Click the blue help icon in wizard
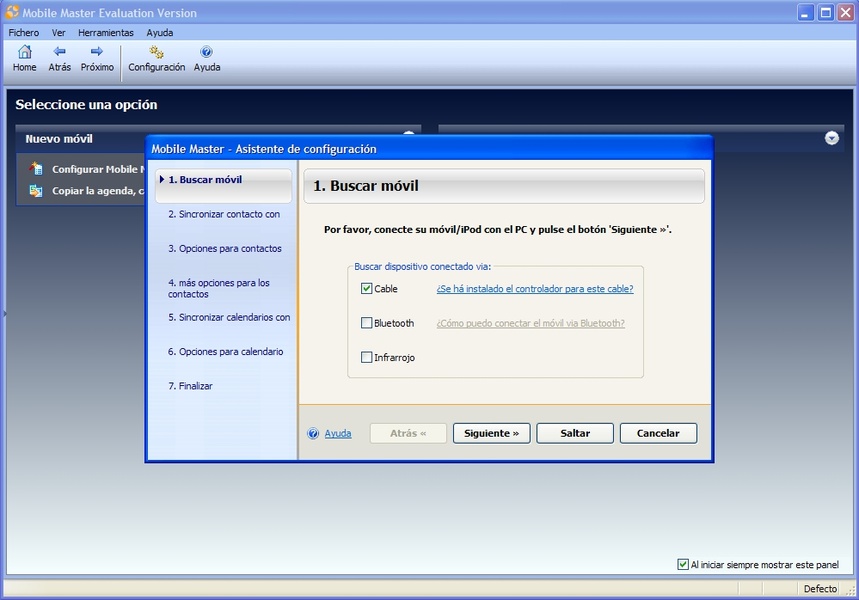The image size is (859, 600). coord(313,434)
